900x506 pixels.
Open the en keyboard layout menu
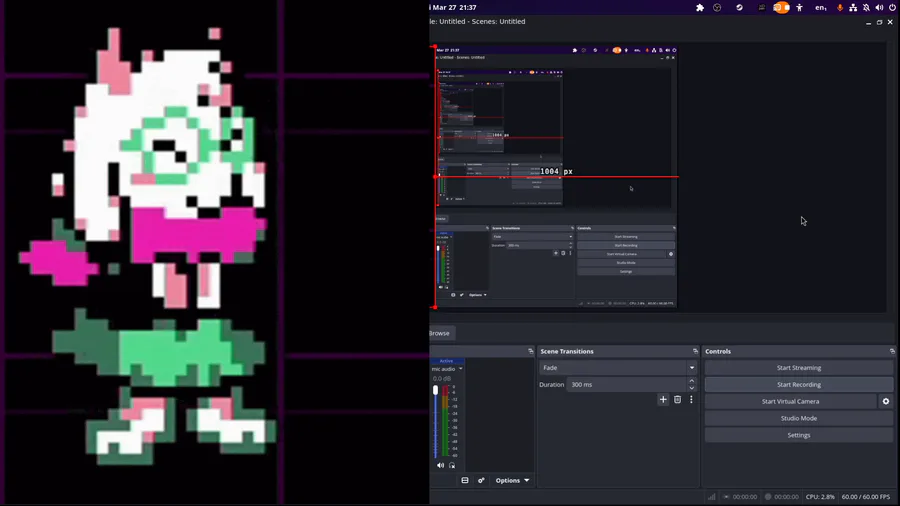[x=821, y=7]
